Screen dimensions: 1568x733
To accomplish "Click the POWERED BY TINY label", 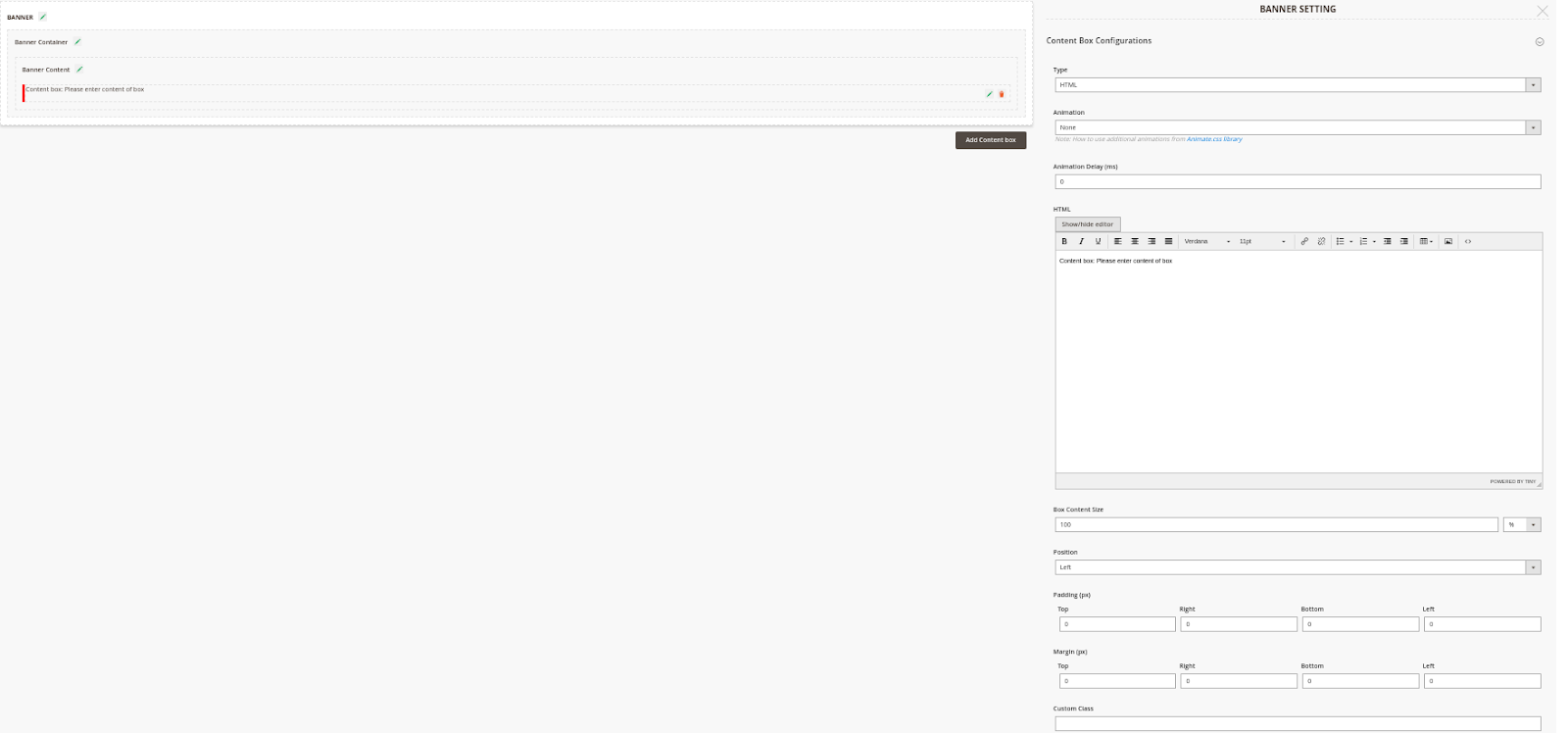I will pos(1512,481).
